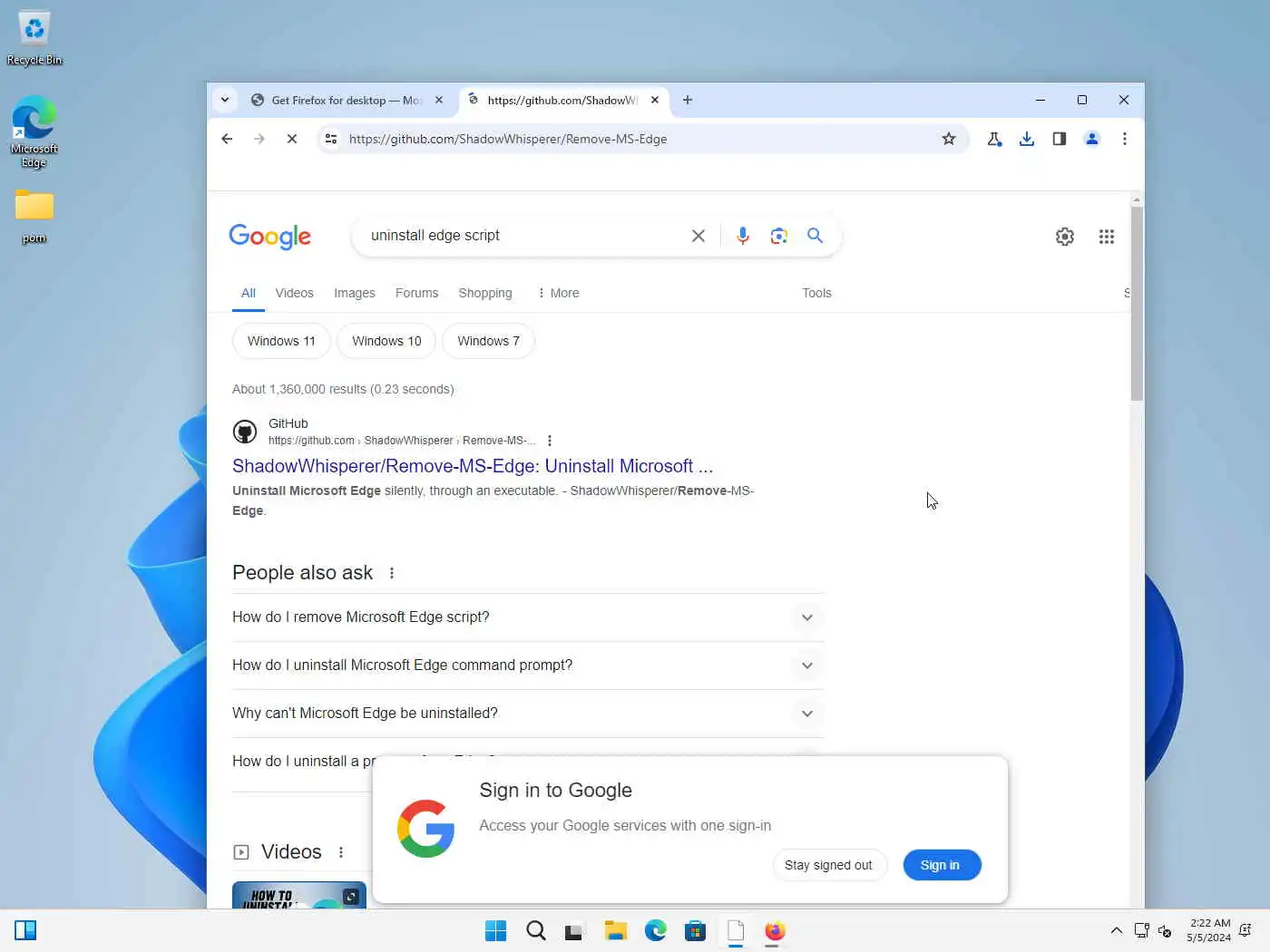Open the Recycle Bin desktop icon
The width and height of the screenshot is (1270, 952).
pyautogui.click(x=34, y=38)
